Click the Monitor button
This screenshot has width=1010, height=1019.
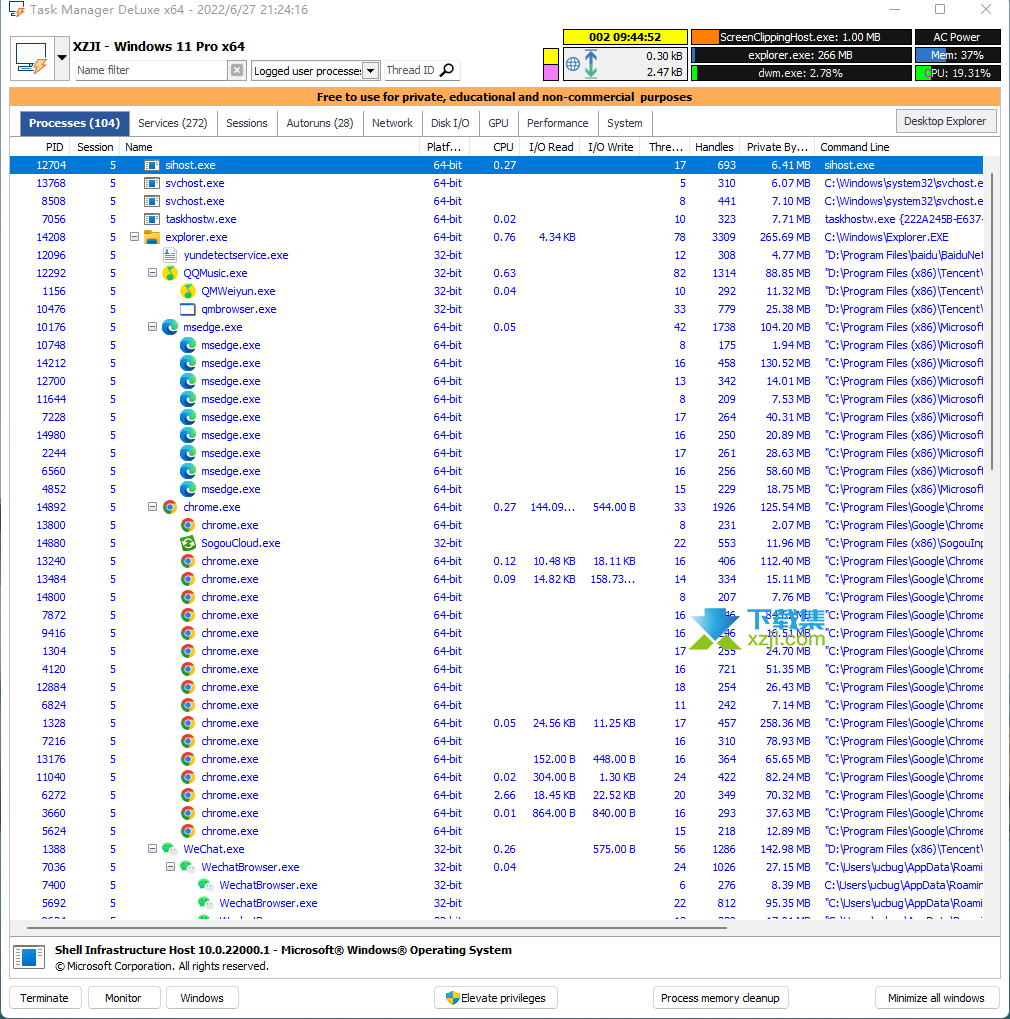pos(123,998)
